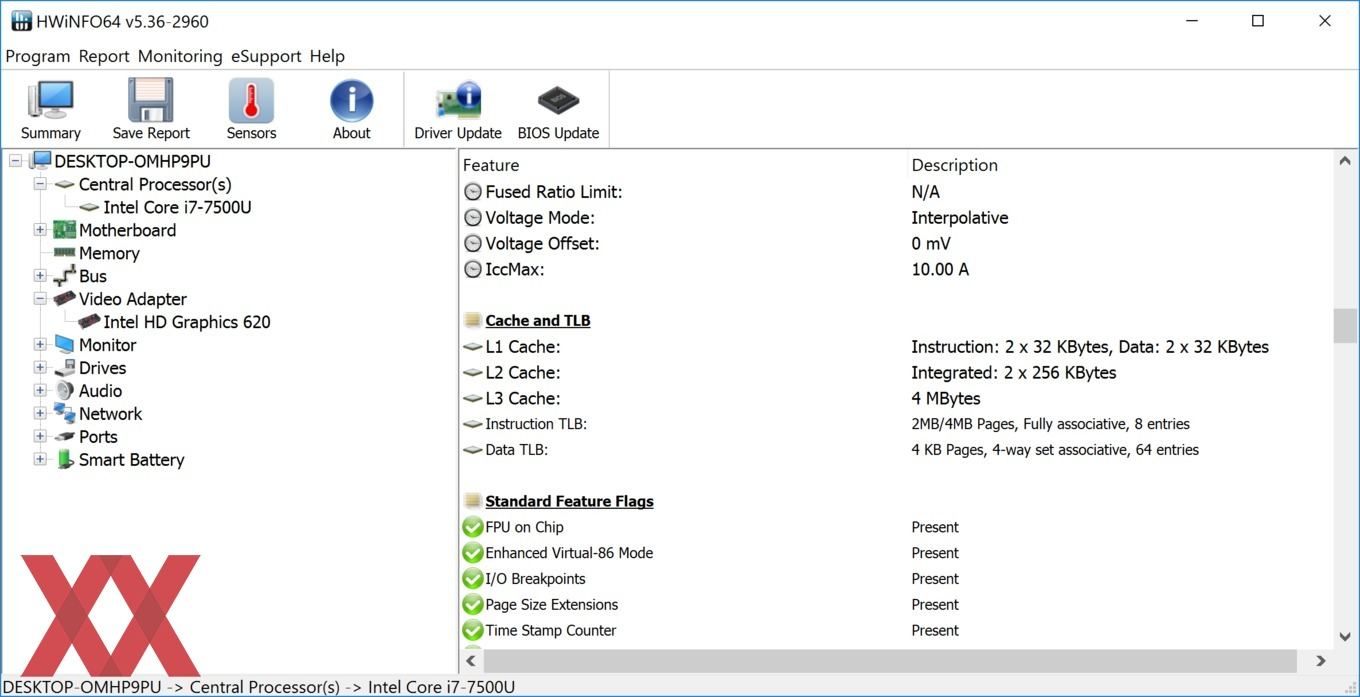This screenshot has height=697, width=1360.
Task: Click the Ports icon in tree
Action: pyautogui.click(x=64, y=437)
